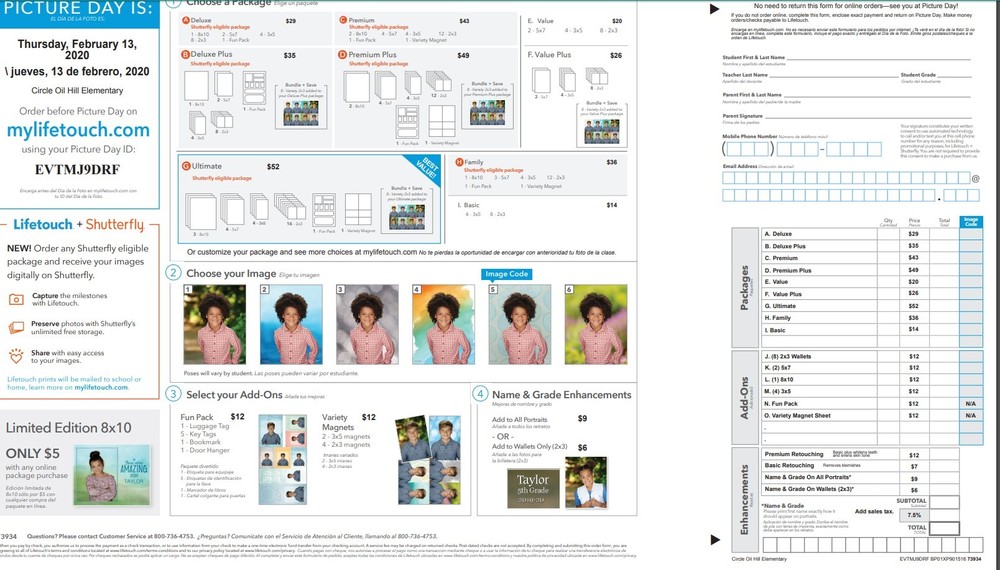Click the Name & Grade On Wallets (2x3) row

point(860,489)
